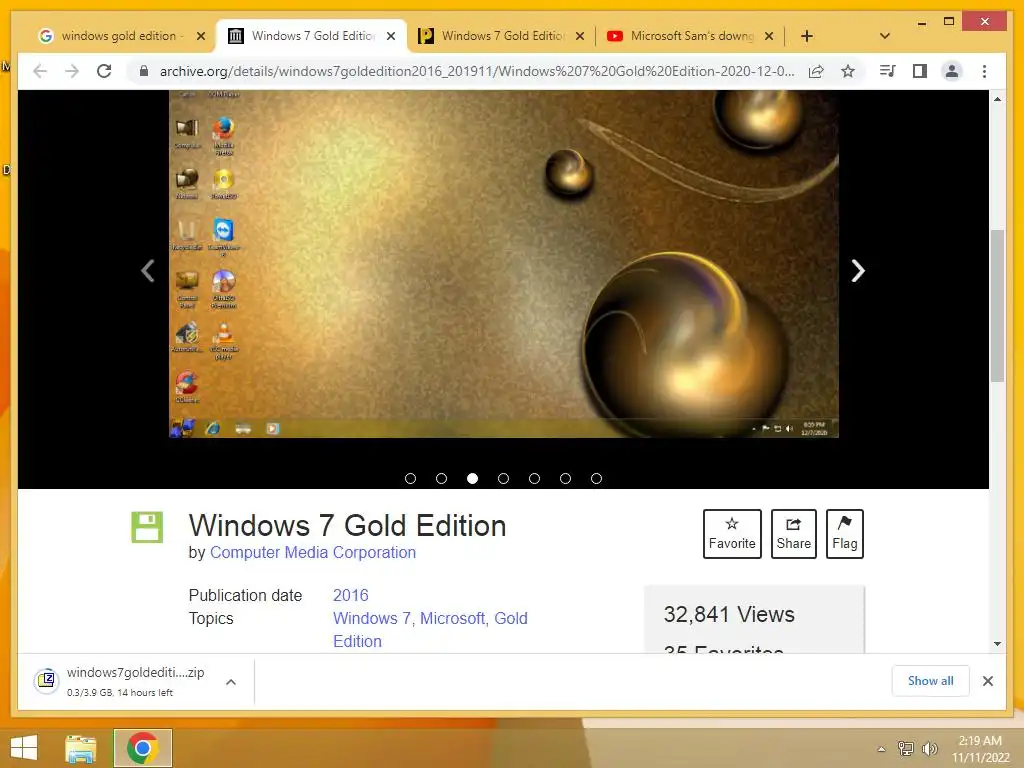Select the fourth carousel dot

504,479
